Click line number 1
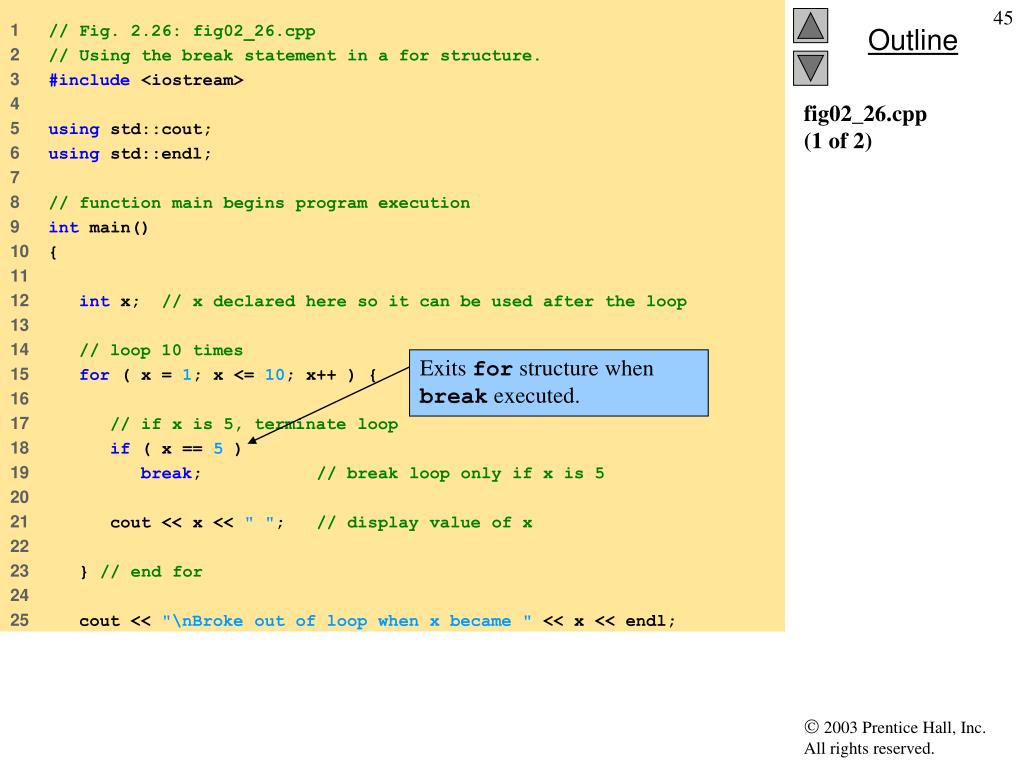1024x768 pixels. click(14, 30)
